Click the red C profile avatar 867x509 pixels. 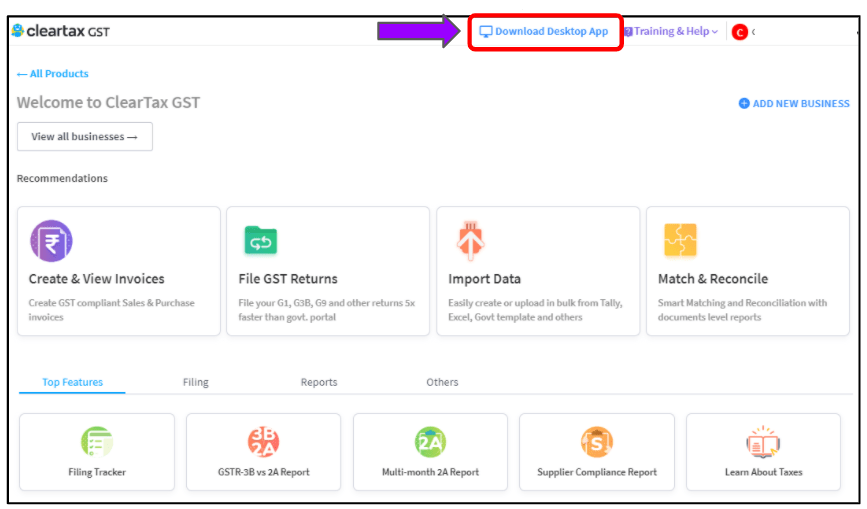(x=739, y=32)
